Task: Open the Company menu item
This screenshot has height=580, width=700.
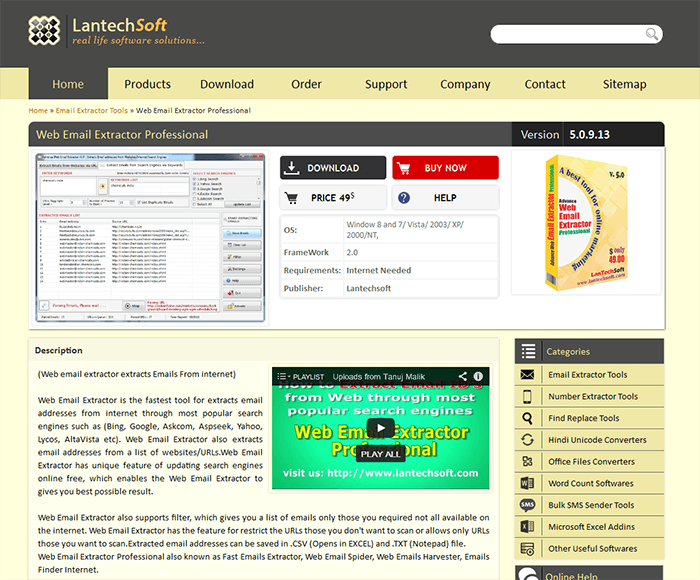Action: pyautogui.click(x=465, y=84)
